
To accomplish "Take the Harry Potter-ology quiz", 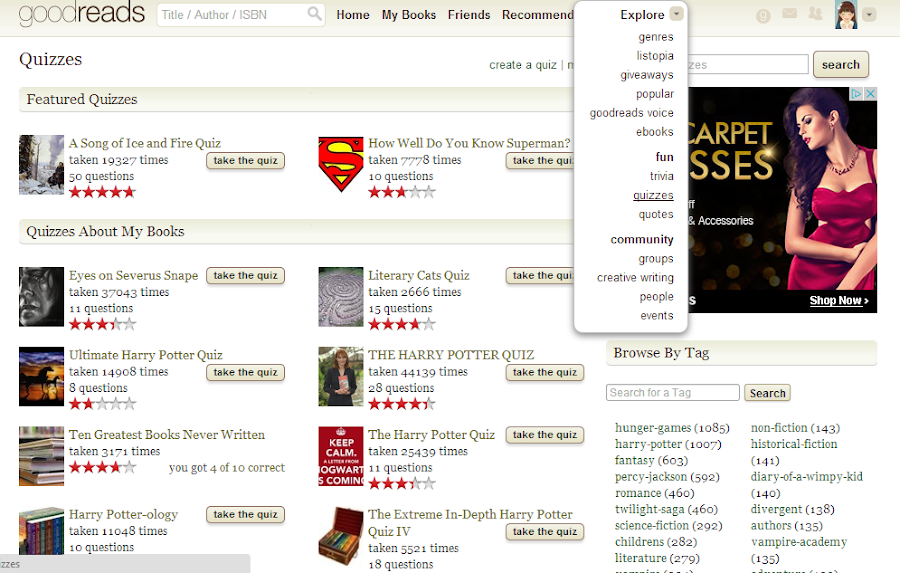I will click(x=245, y=515).
